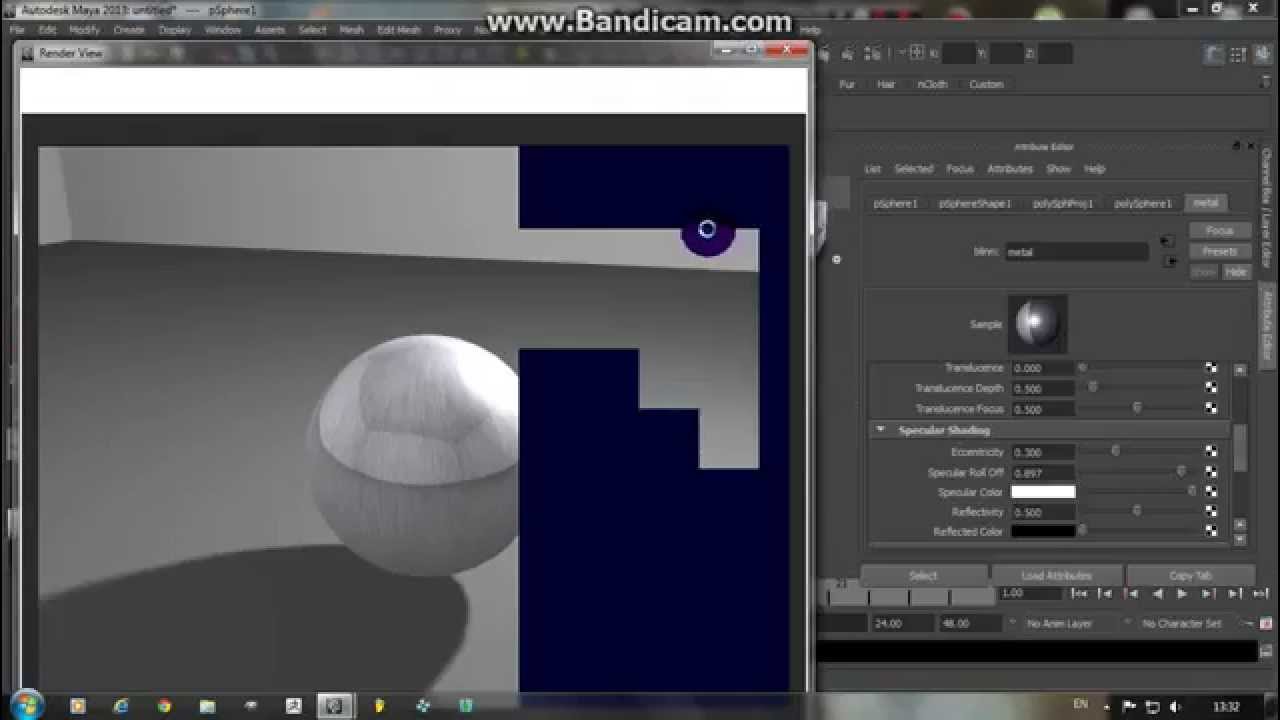Open the No Anim Layer dropdown
Screen dimensions: 1280x720
pyautogui.click(x=1060, y=623)
